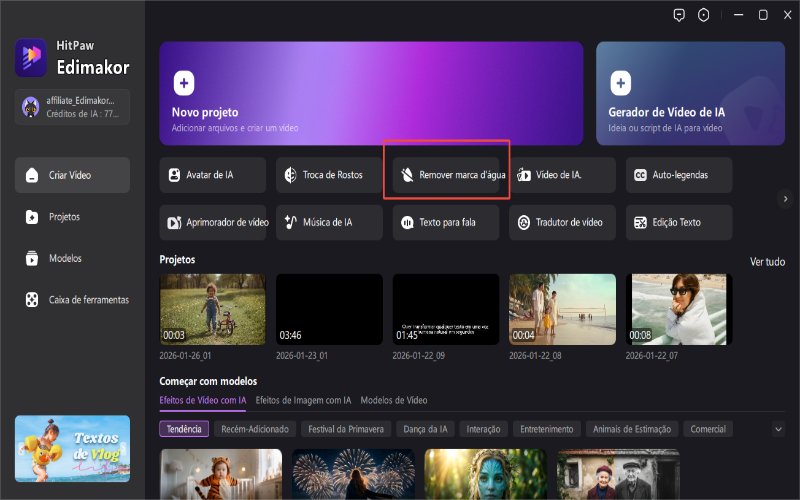Open the Edição Texto tool
Screen dimensions: 800x500
click(679, 222)
